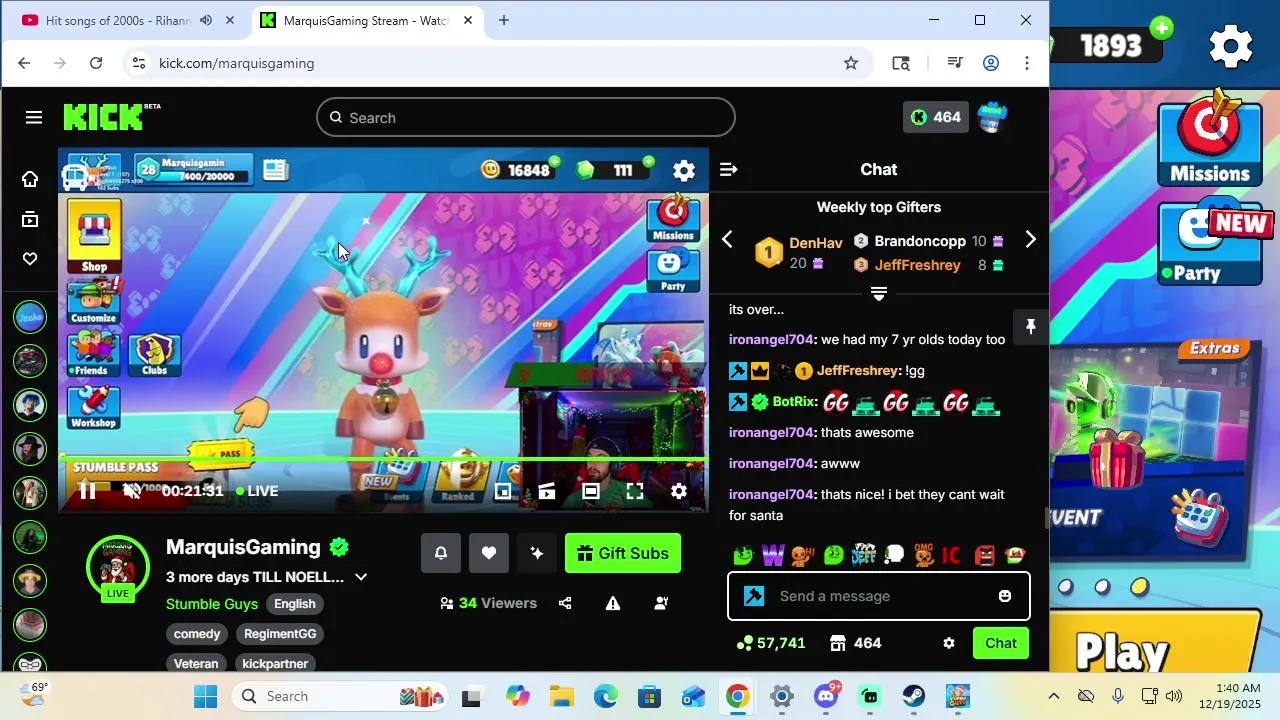Screen dimensions: 1280x720
Task: Pause the stream video
Action: [88, 491]
